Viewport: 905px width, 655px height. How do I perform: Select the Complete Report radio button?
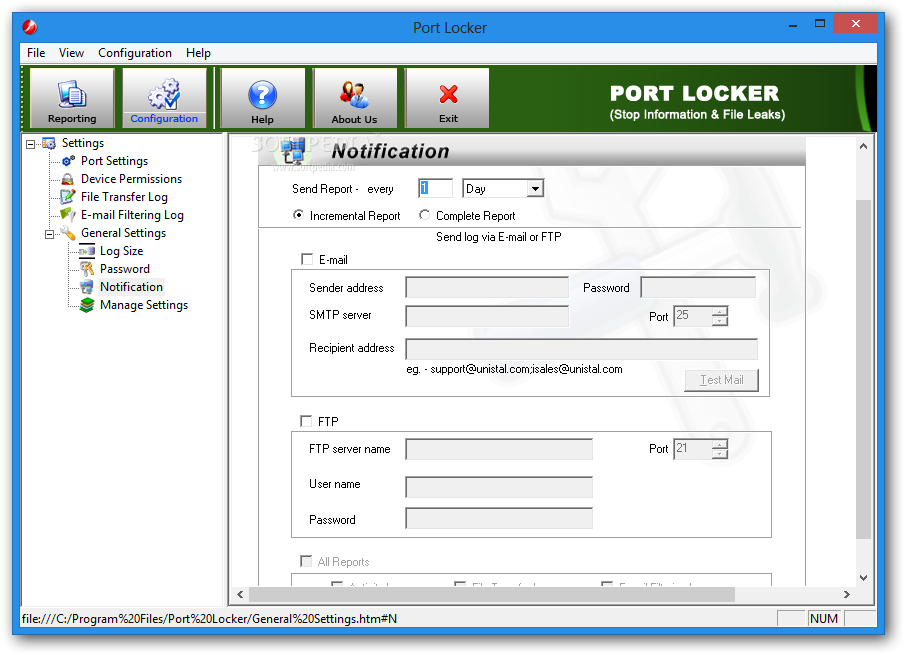click(425, 215)
